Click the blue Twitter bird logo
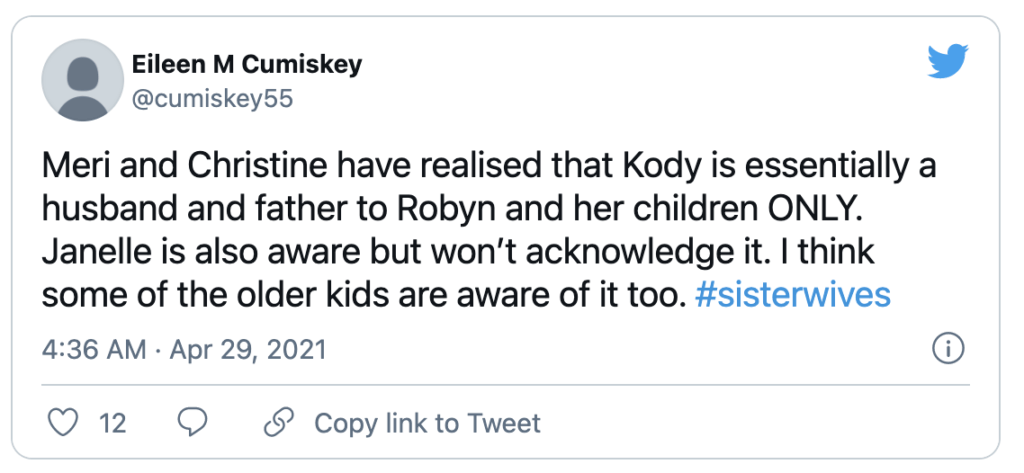Screen dimensions: 1024x473 [948, 61]
